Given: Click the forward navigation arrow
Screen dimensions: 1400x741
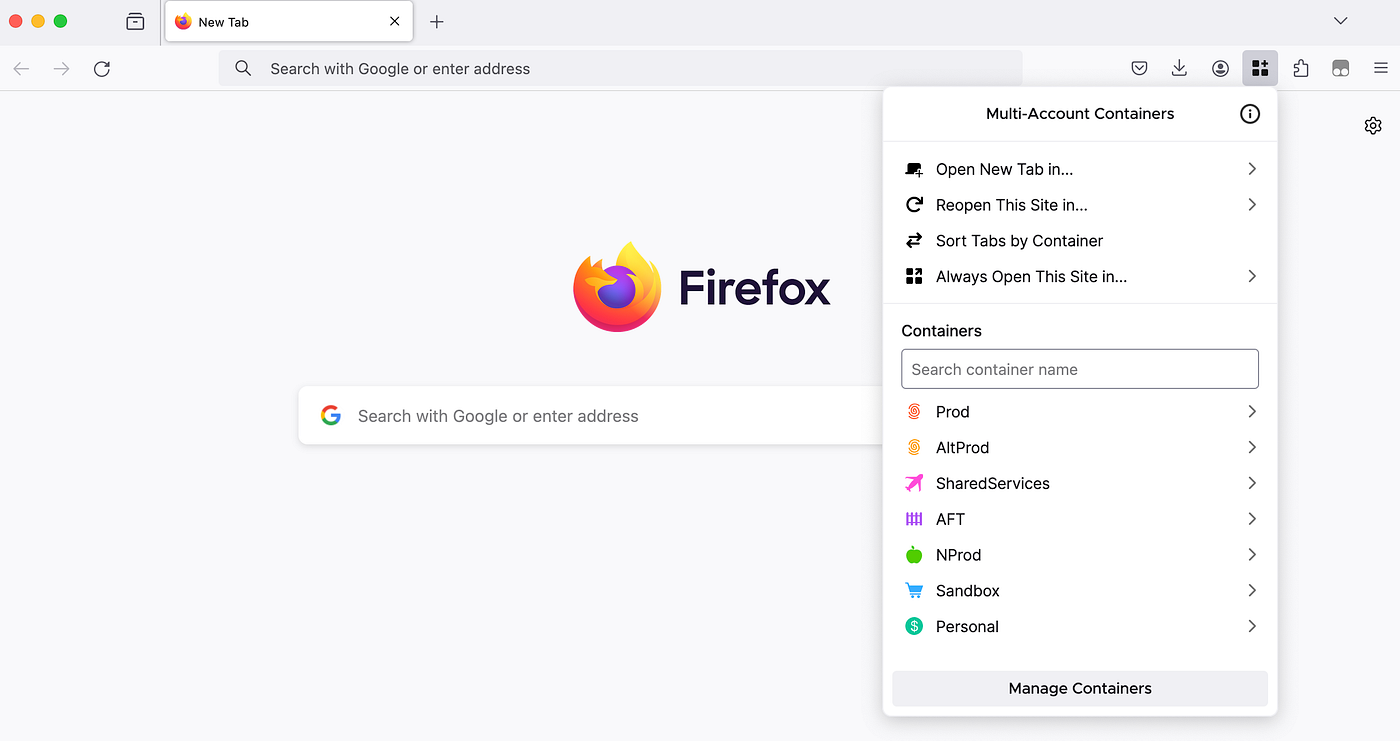Looking at the screenshot, I should (61, 68).
